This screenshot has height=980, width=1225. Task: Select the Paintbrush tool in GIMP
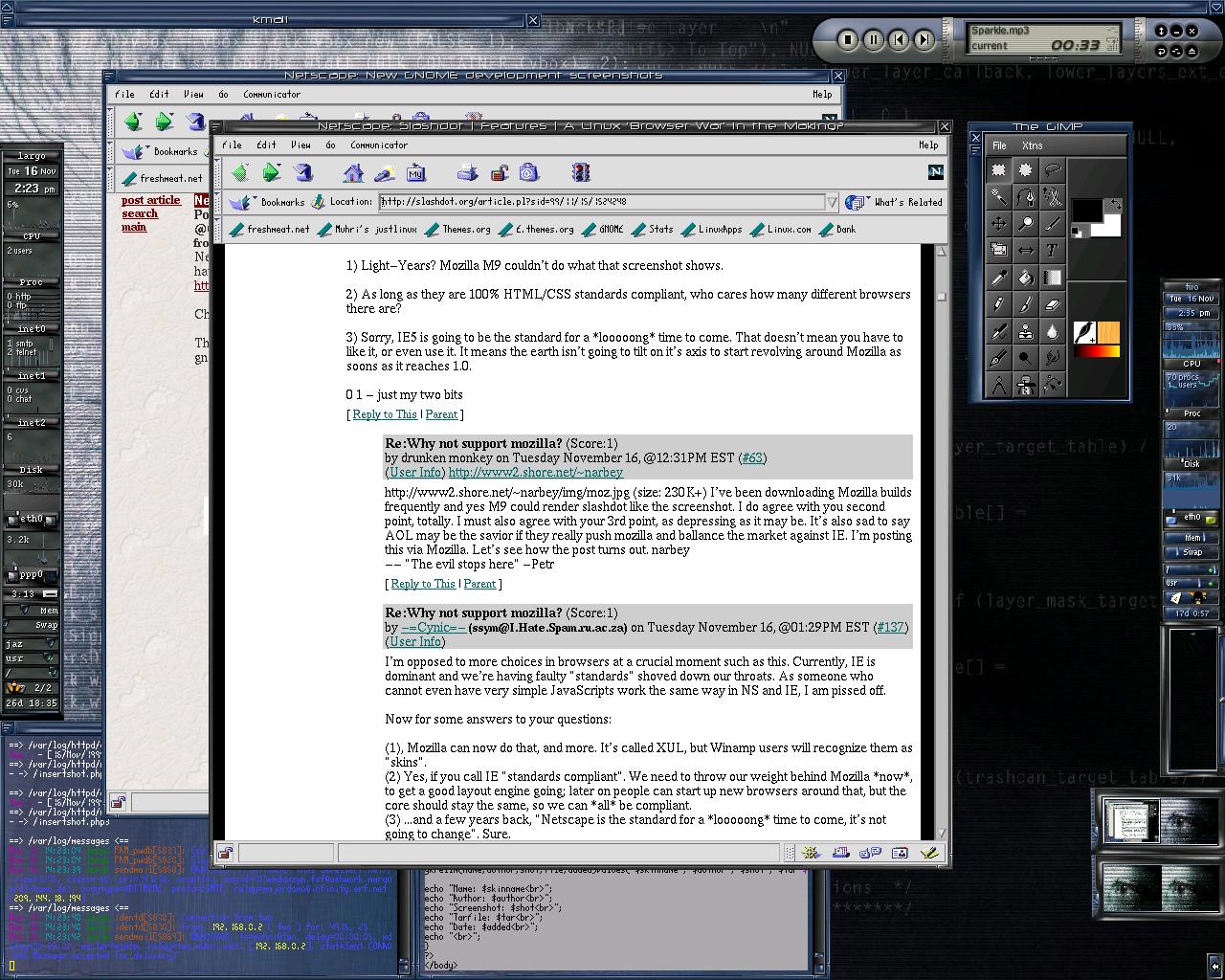[1025, 304]
